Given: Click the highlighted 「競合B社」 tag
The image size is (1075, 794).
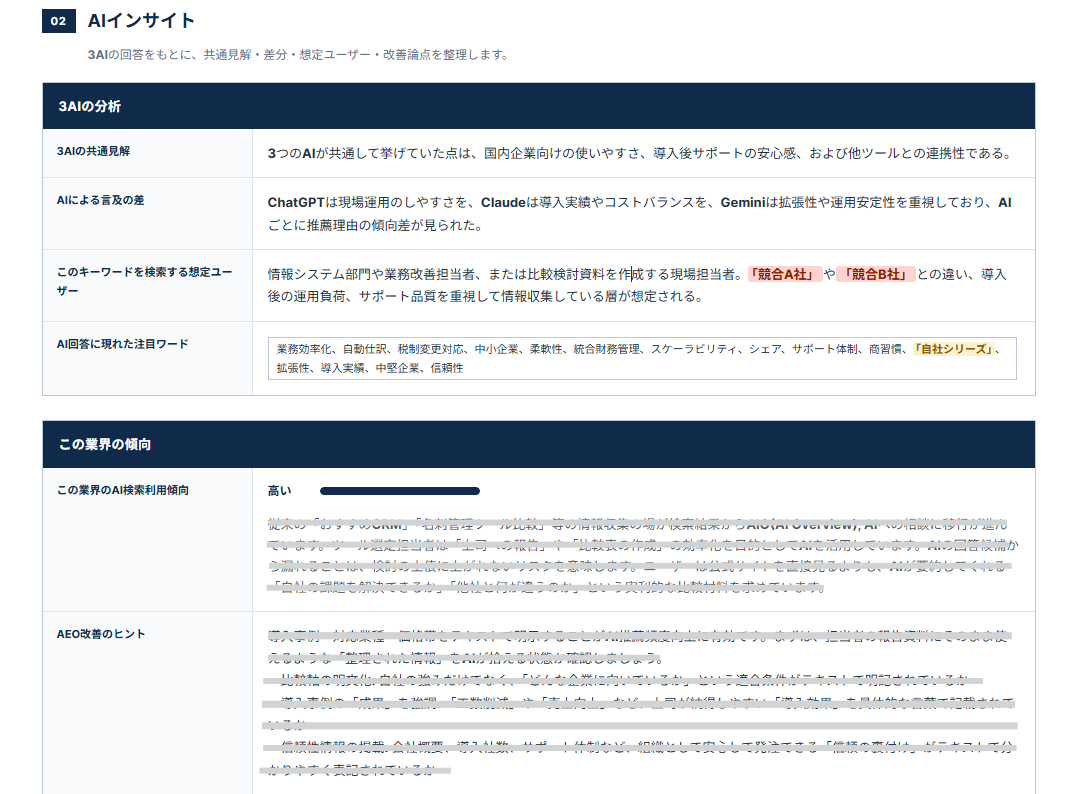Looking at the screenshot, I should (876, 274).
